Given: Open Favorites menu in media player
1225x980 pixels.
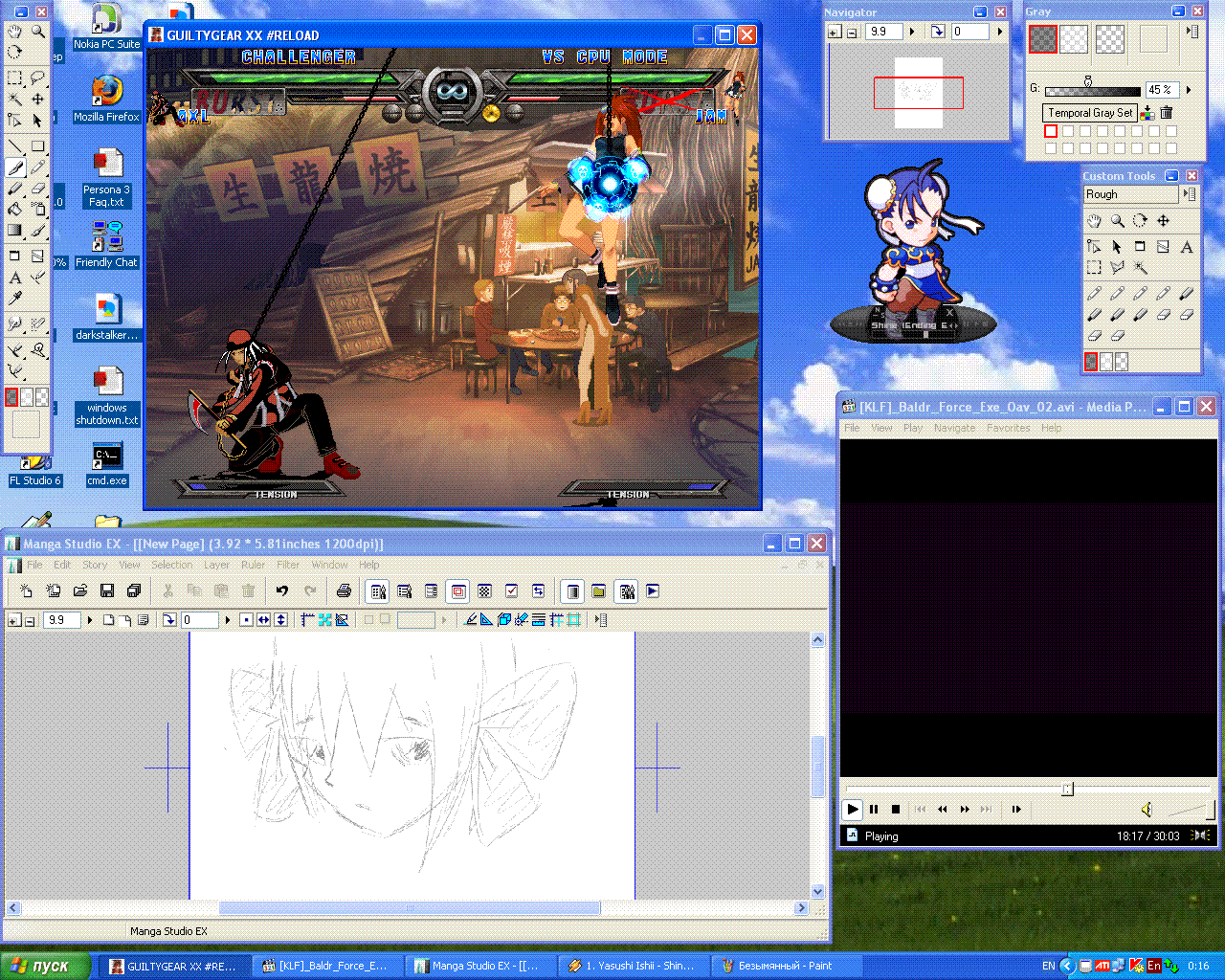Looking at the screenshot, I should 1009,428.
